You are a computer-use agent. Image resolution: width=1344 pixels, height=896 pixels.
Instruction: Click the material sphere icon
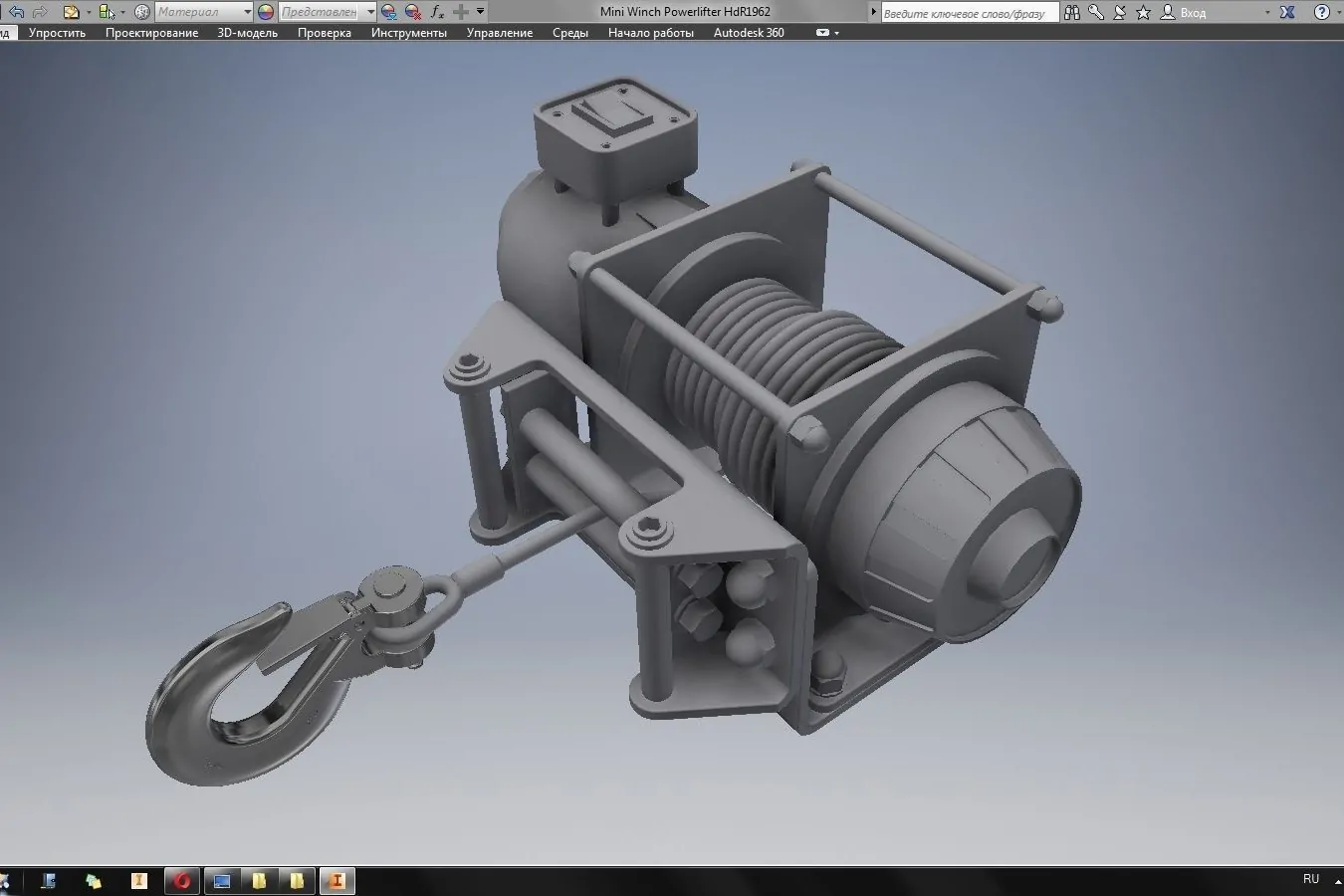point(142,12)
